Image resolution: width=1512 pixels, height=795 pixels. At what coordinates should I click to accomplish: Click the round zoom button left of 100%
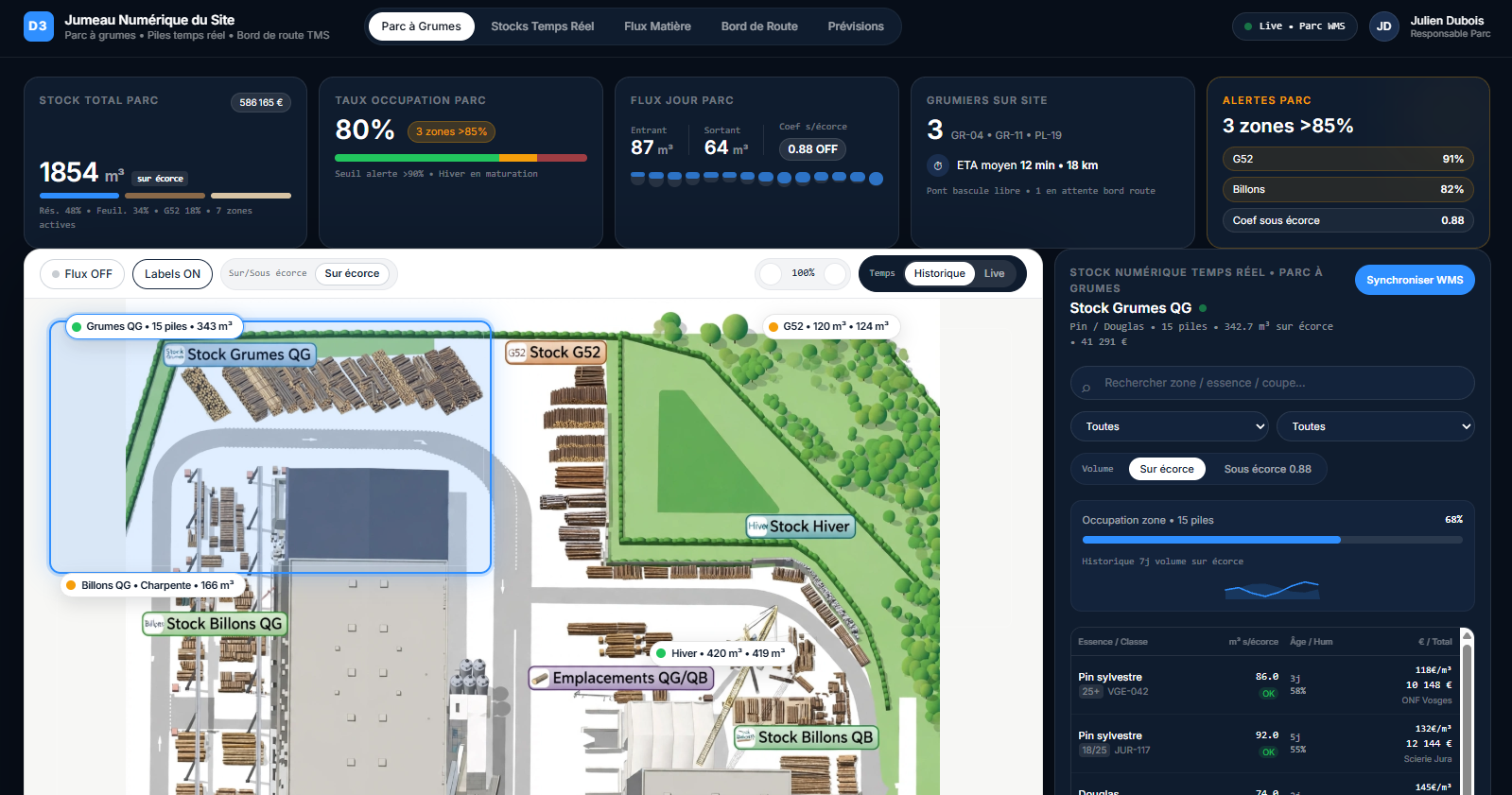772,274
